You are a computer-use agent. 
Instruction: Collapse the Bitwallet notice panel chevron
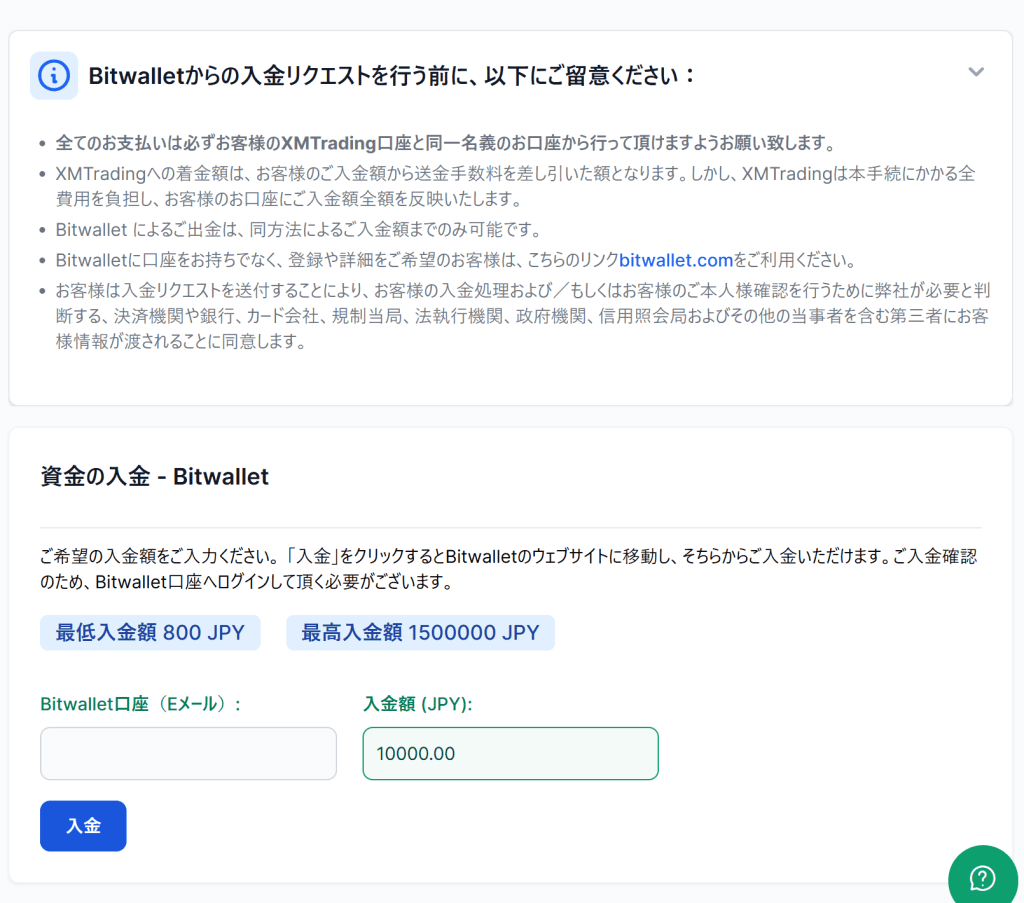(976, 72)
